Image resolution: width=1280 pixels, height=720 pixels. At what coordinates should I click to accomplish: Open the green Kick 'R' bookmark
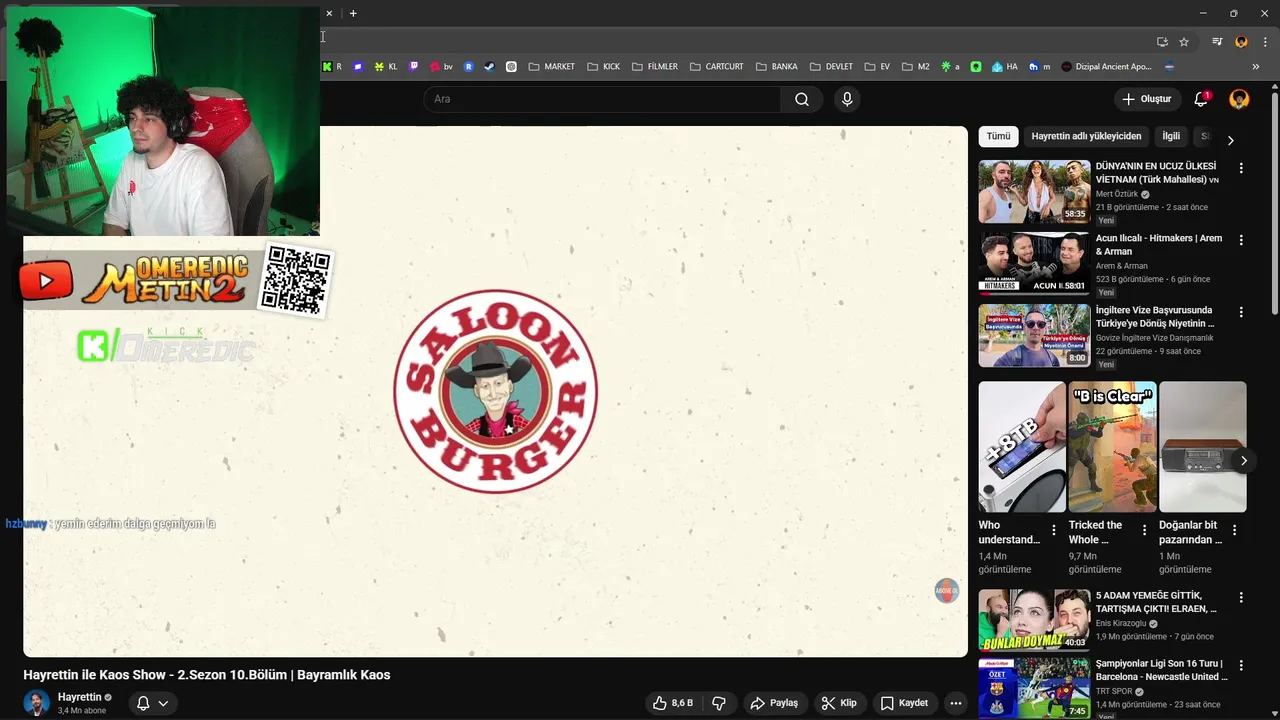click(332, 67)
